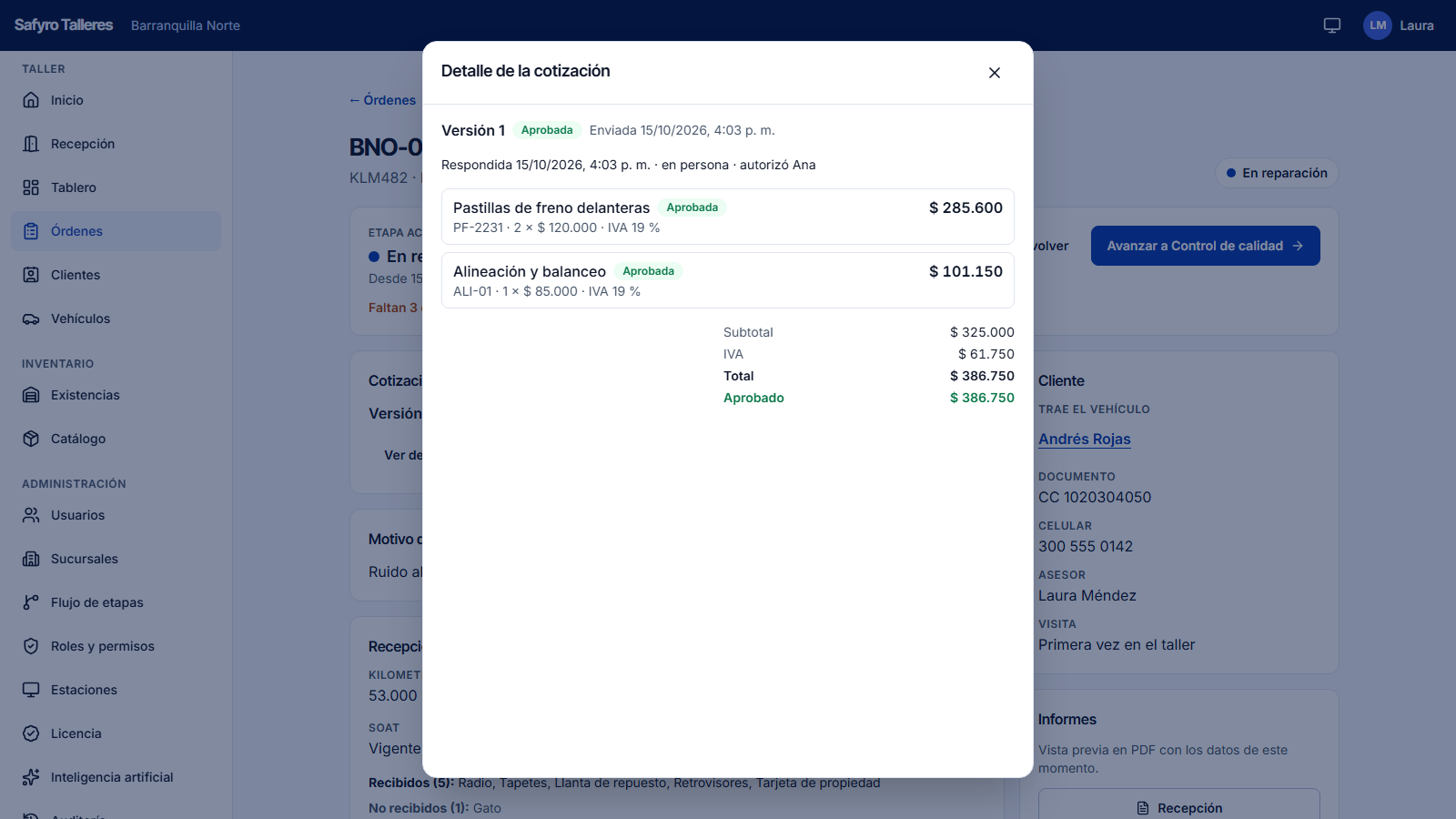Click the Safyro Talleres logo
1456x819 pixels.
tap(64, 25)
